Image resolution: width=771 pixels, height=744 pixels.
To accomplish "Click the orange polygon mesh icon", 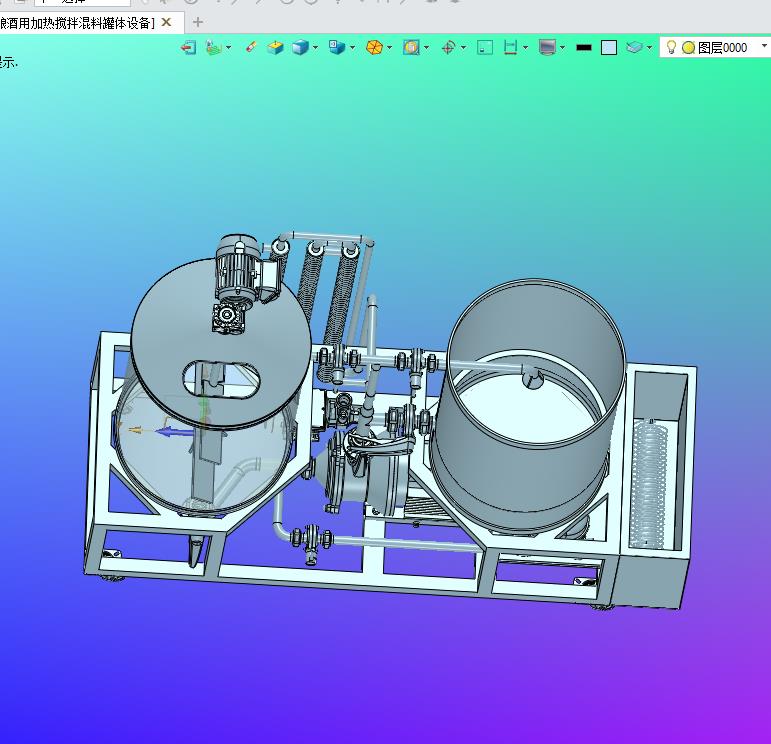I will click(x=374, y=47).
